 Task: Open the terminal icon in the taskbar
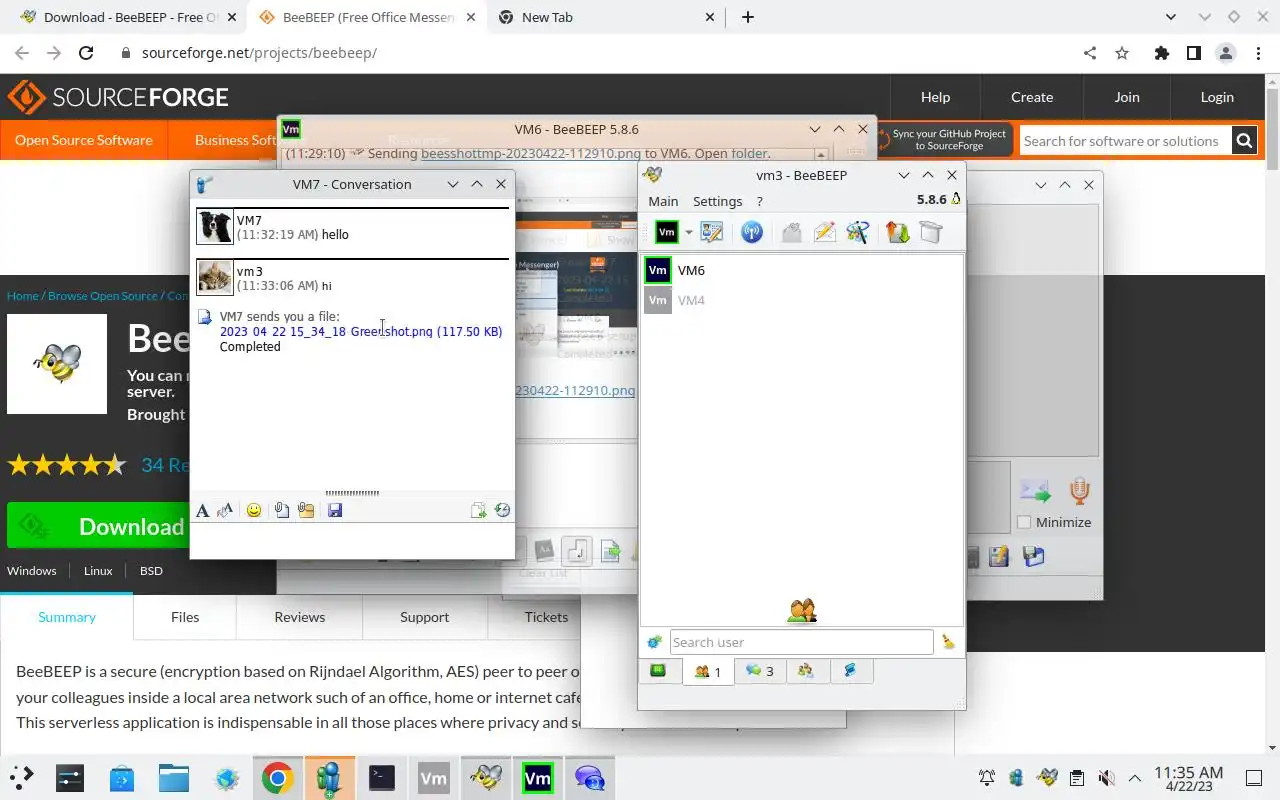(382, 778)
